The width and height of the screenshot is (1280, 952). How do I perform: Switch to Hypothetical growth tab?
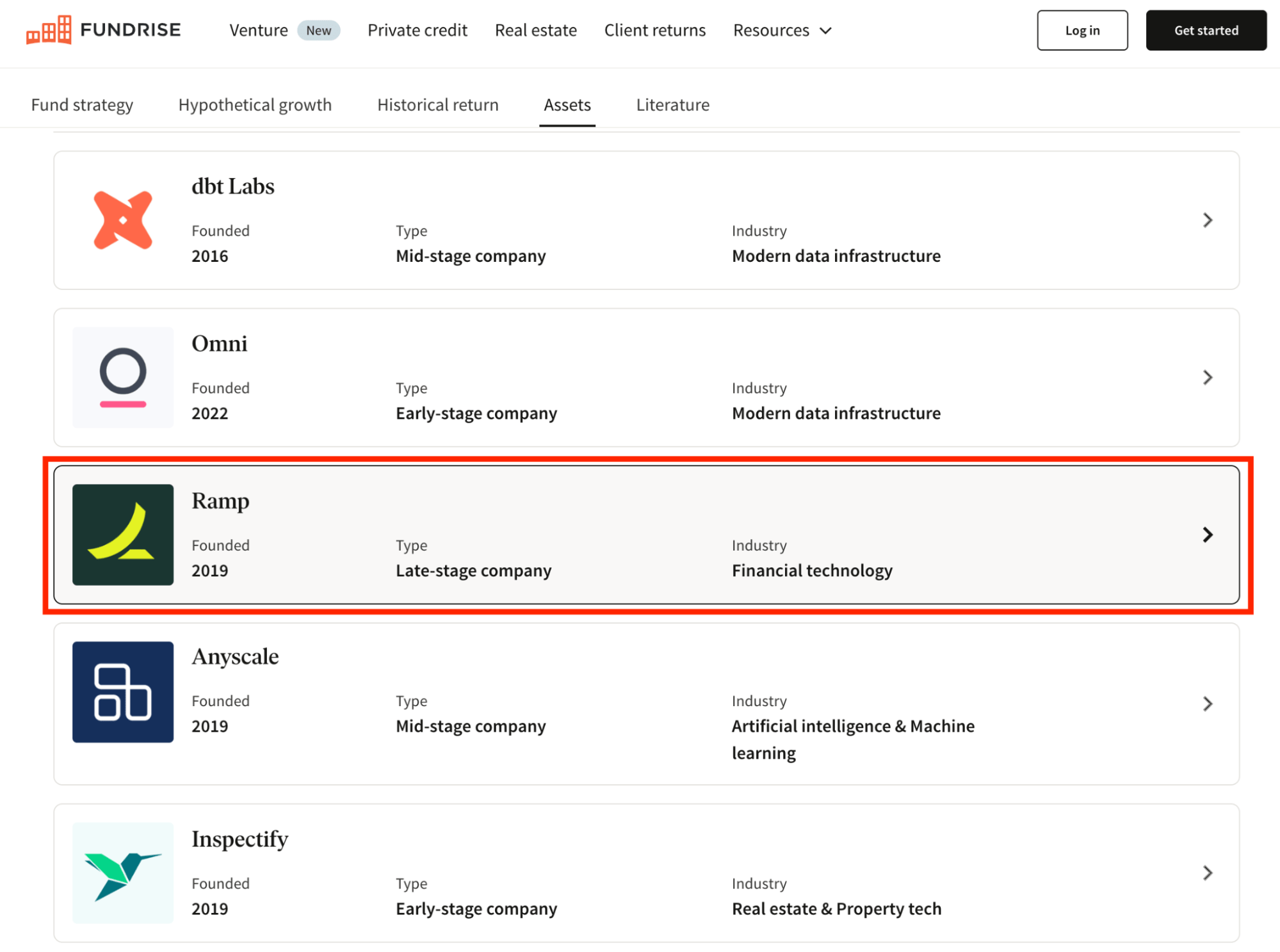click(255, 104)
